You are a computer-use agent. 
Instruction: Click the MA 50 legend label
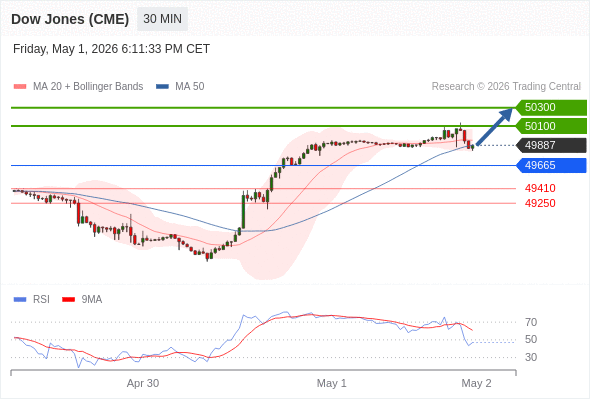click(x=190, y=87)
